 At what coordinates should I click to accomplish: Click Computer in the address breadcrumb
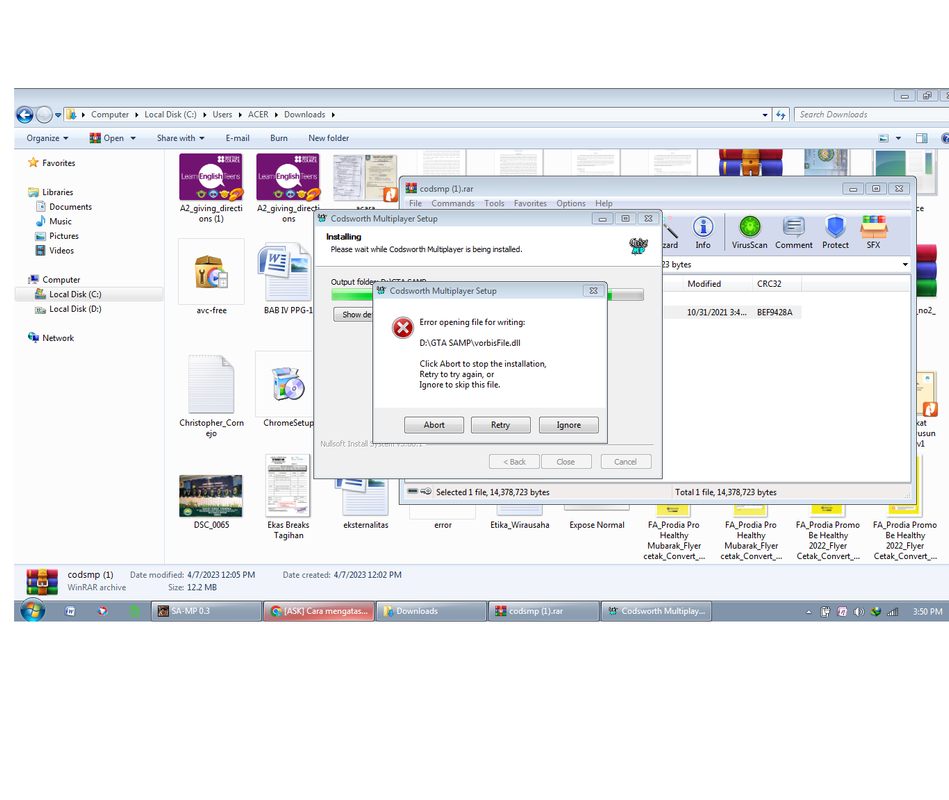[x=110, y=114]
